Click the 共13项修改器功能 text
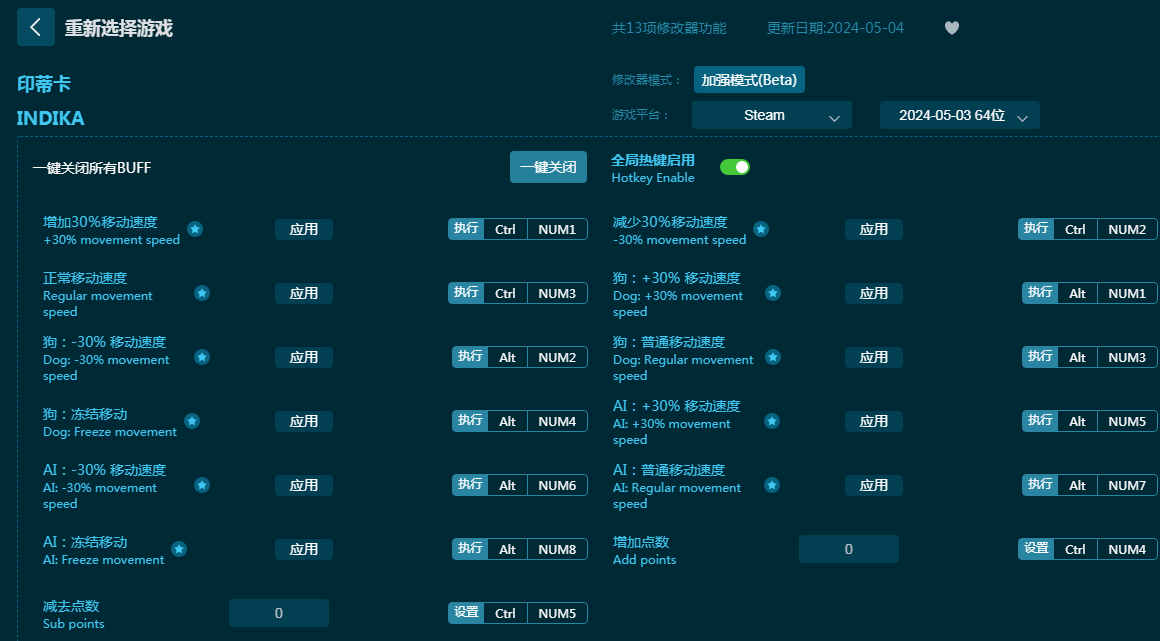 tap(669, 28)
